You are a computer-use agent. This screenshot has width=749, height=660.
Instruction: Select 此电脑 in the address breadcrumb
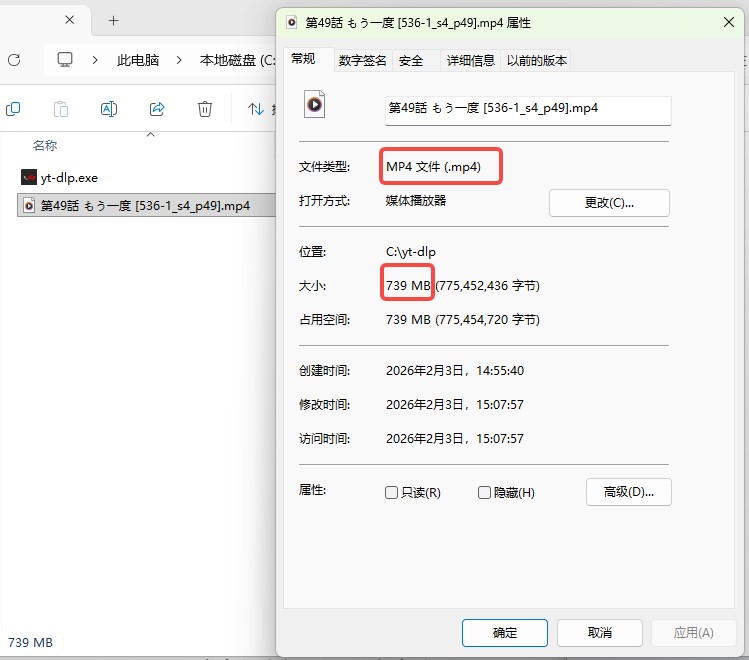[x=138, y=60]
